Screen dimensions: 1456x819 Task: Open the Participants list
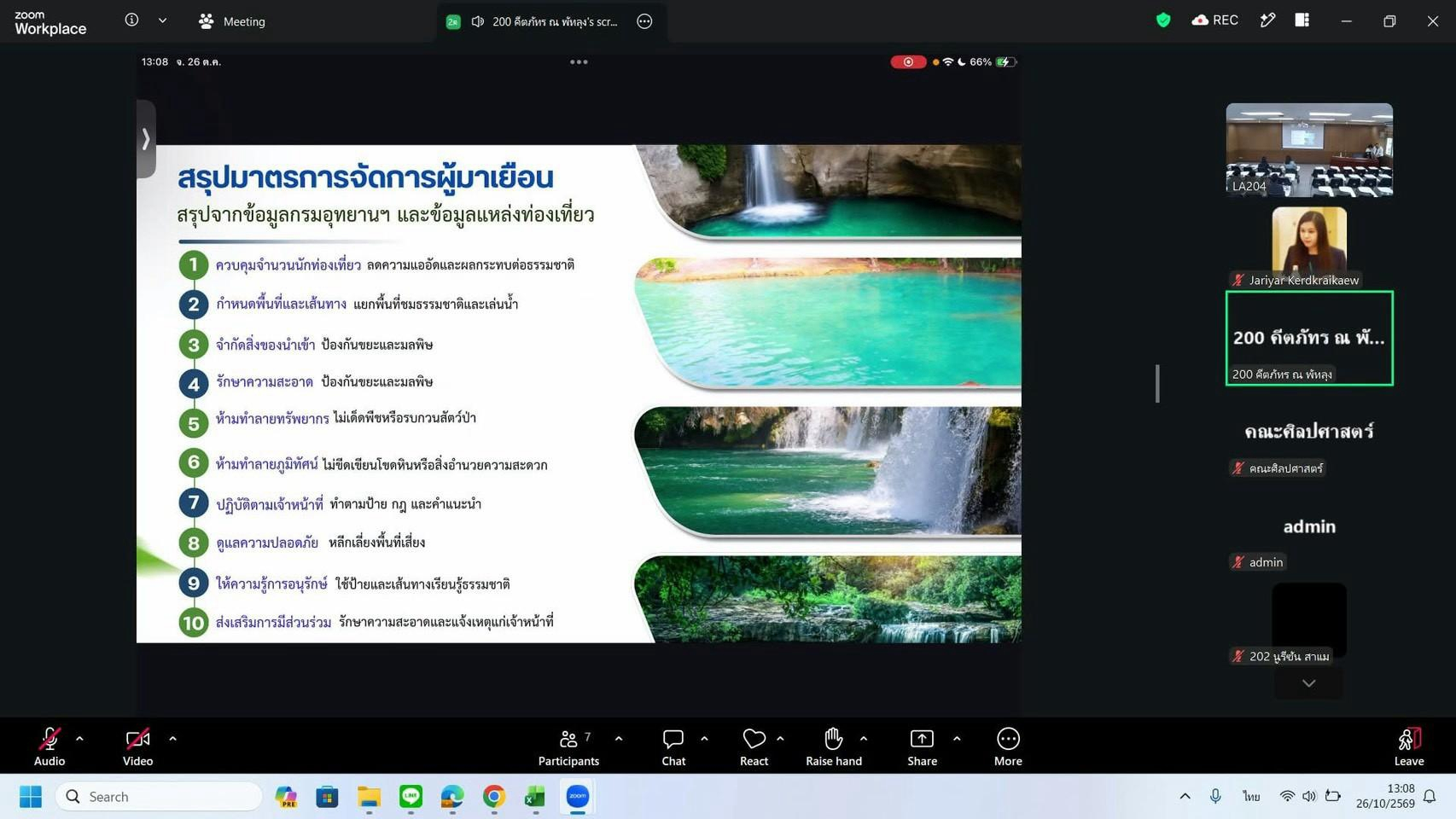pos(568,747)
